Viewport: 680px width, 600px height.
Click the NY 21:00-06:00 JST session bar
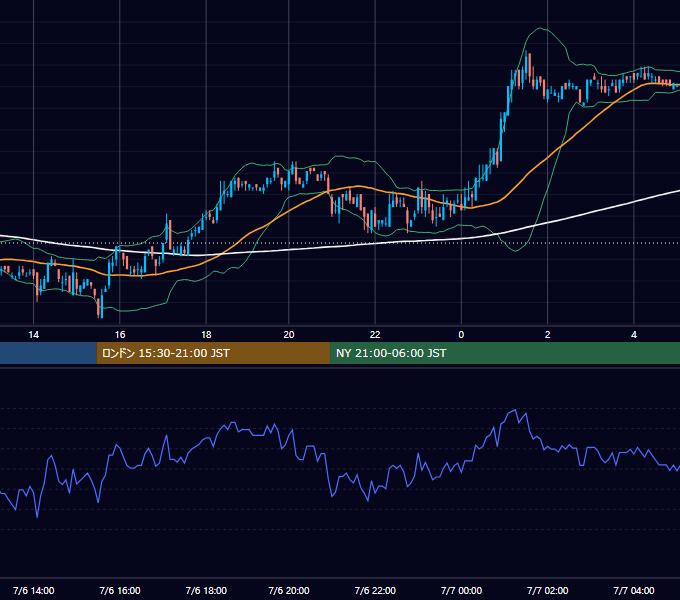coord(505,353)
